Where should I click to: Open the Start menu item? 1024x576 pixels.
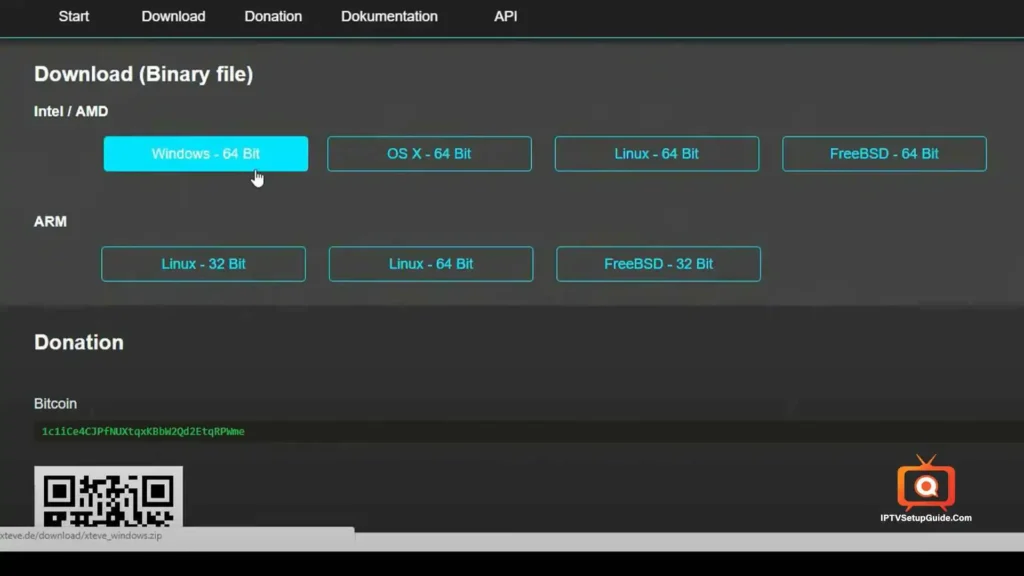(x=73, y=16)
